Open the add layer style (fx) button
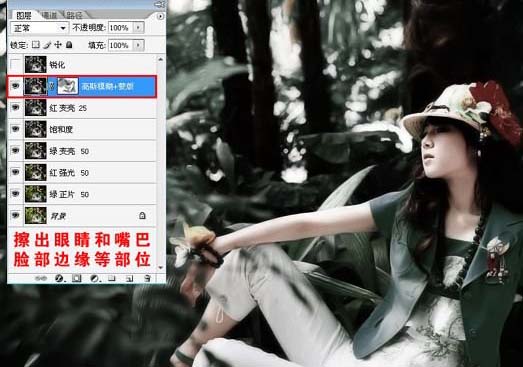The width and height of the screenshot is (523, 367). (59, 278)
